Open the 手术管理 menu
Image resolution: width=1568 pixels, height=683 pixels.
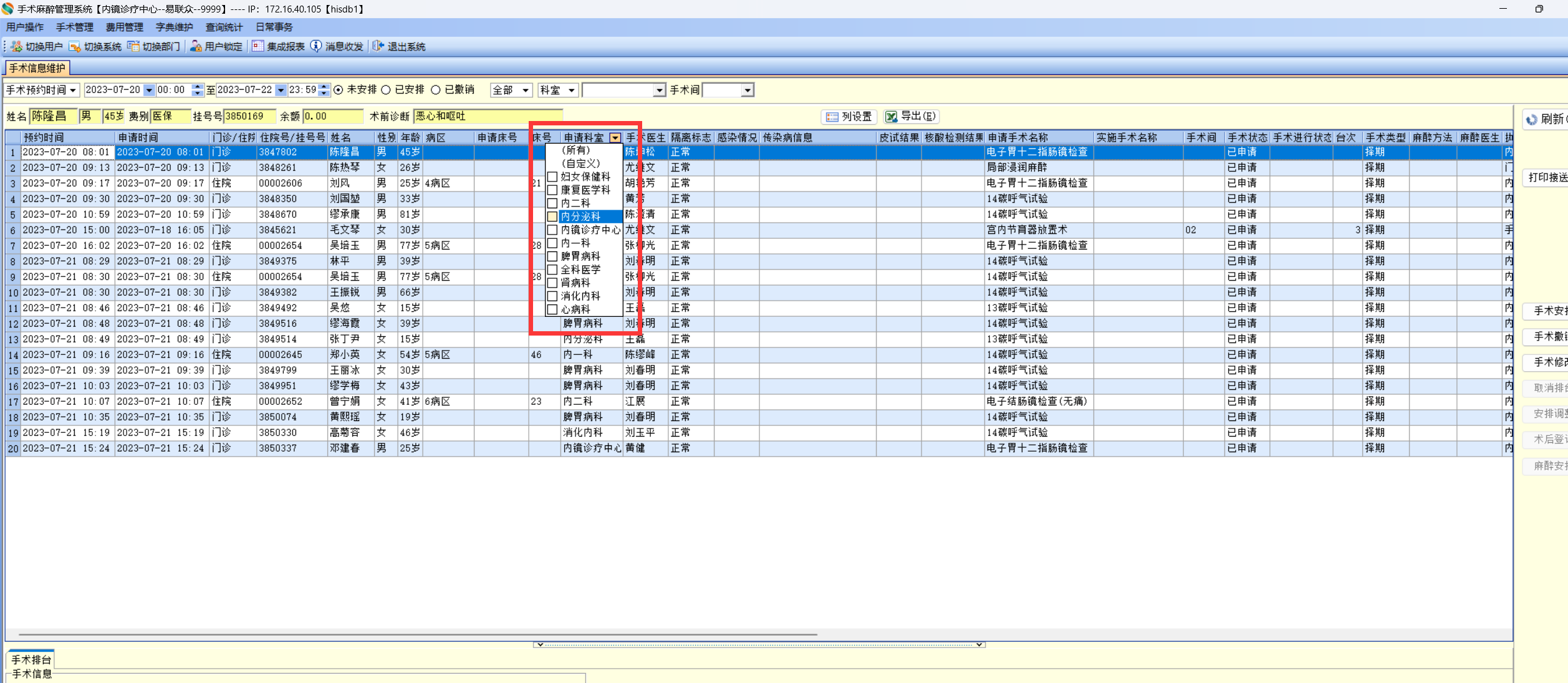click(74, 27)
